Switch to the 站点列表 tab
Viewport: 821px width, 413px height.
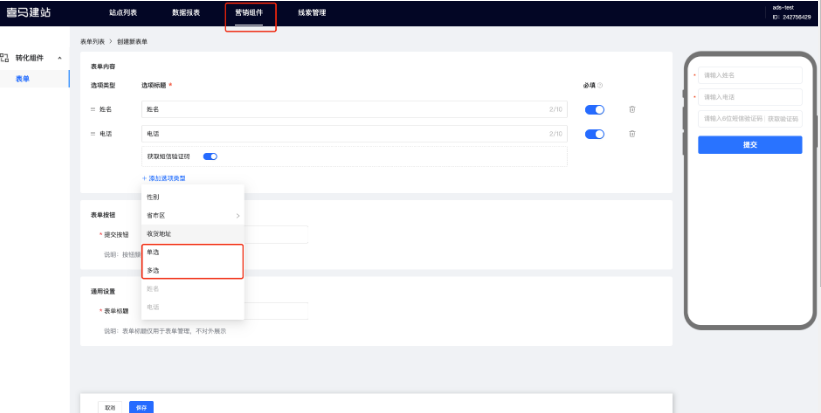click(124, 13)
